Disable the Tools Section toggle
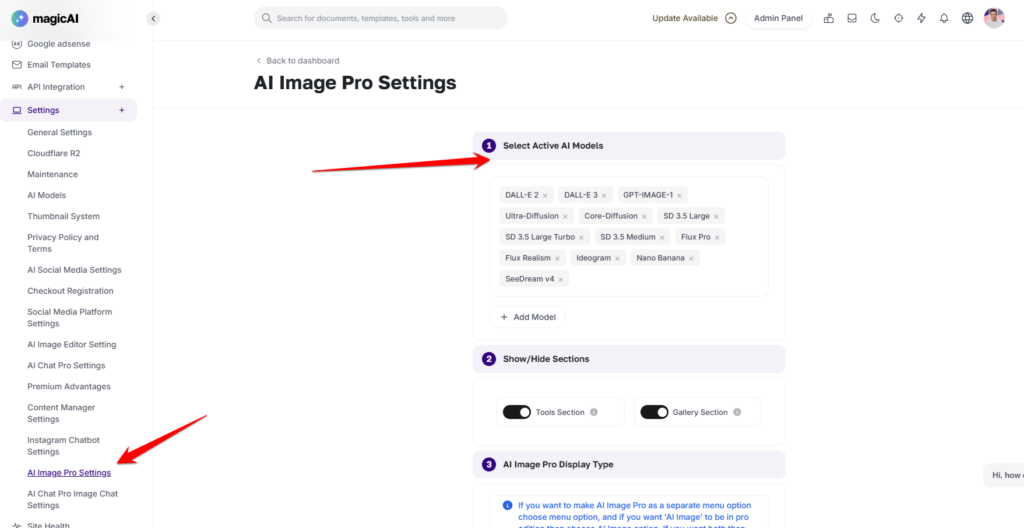1024x528 pixels. [517, 412]
